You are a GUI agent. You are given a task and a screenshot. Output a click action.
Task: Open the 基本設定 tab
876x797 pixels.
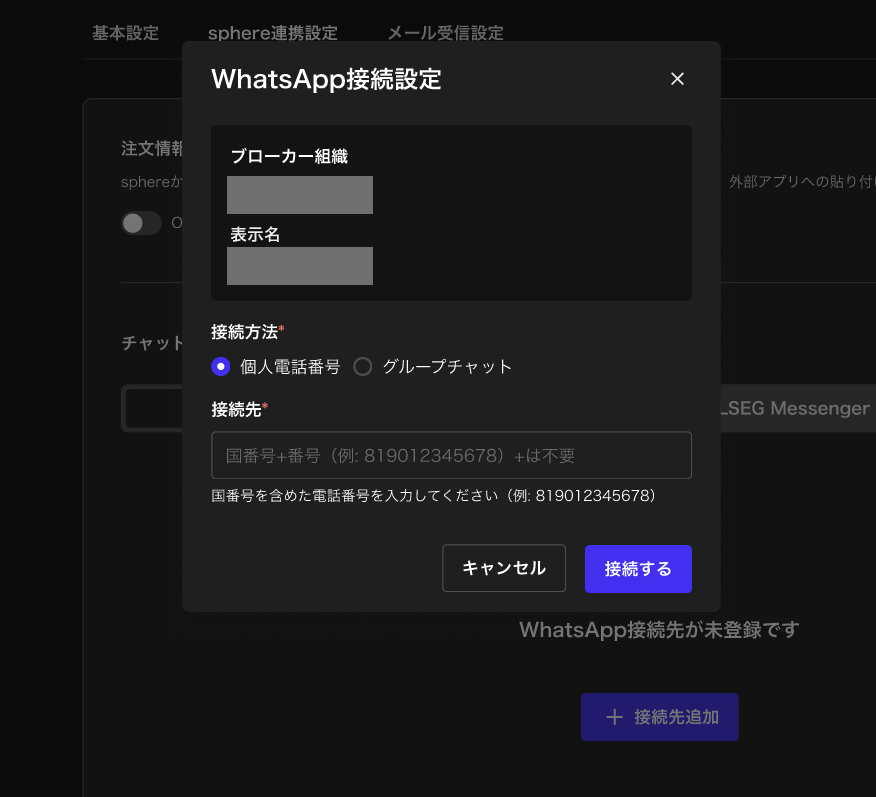126,34
